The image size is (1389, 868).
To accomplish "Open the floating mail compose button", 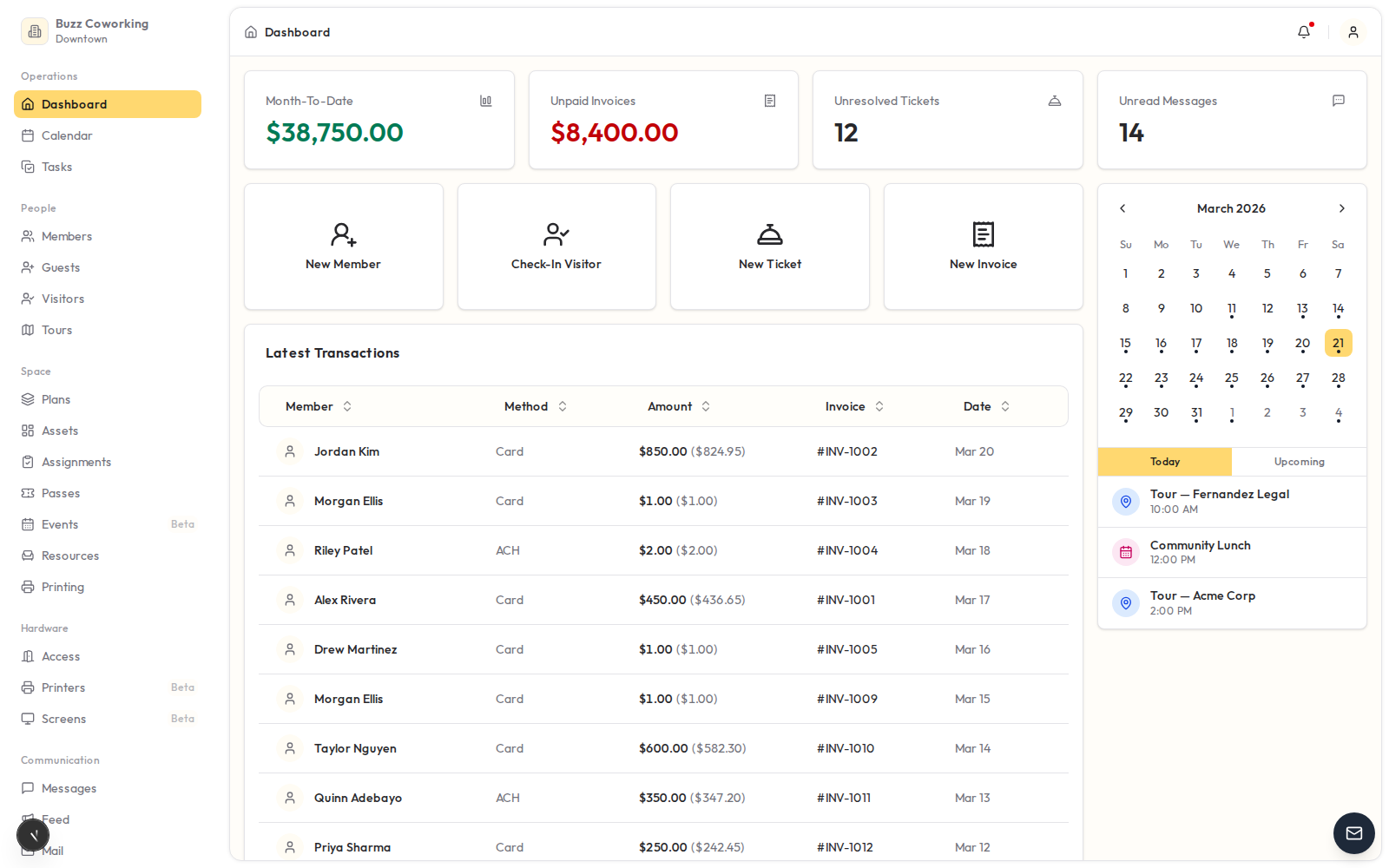I will pos(1353,833).
